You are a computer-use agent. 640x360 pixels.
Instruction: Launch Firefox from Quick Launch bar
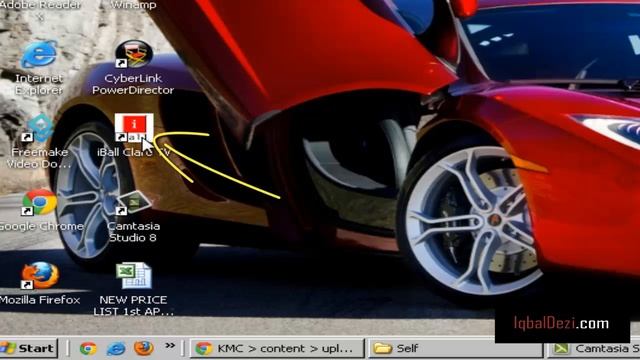143,348
